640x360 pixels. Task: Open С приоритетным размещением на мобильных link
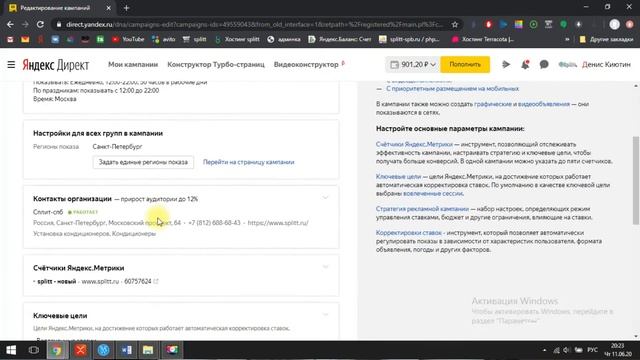coord(452,89)
